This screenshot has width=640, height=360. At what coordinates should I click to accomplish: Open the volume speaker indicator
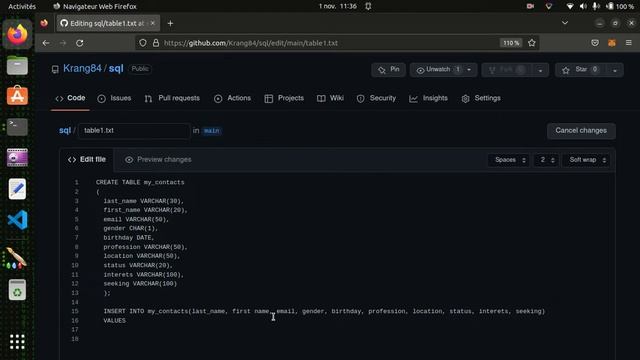(583, 6)
